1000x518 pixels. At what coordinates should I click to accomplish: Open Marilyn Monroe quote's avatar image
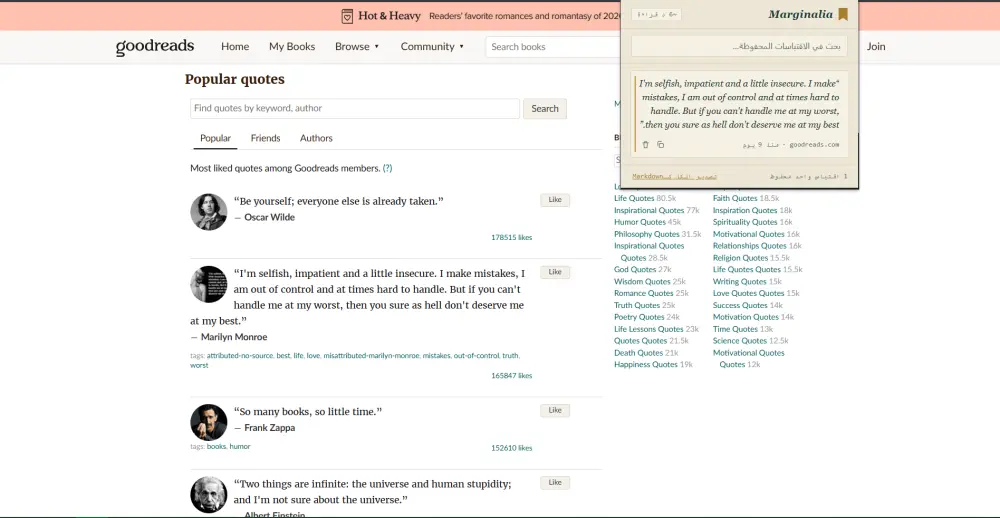209,284
